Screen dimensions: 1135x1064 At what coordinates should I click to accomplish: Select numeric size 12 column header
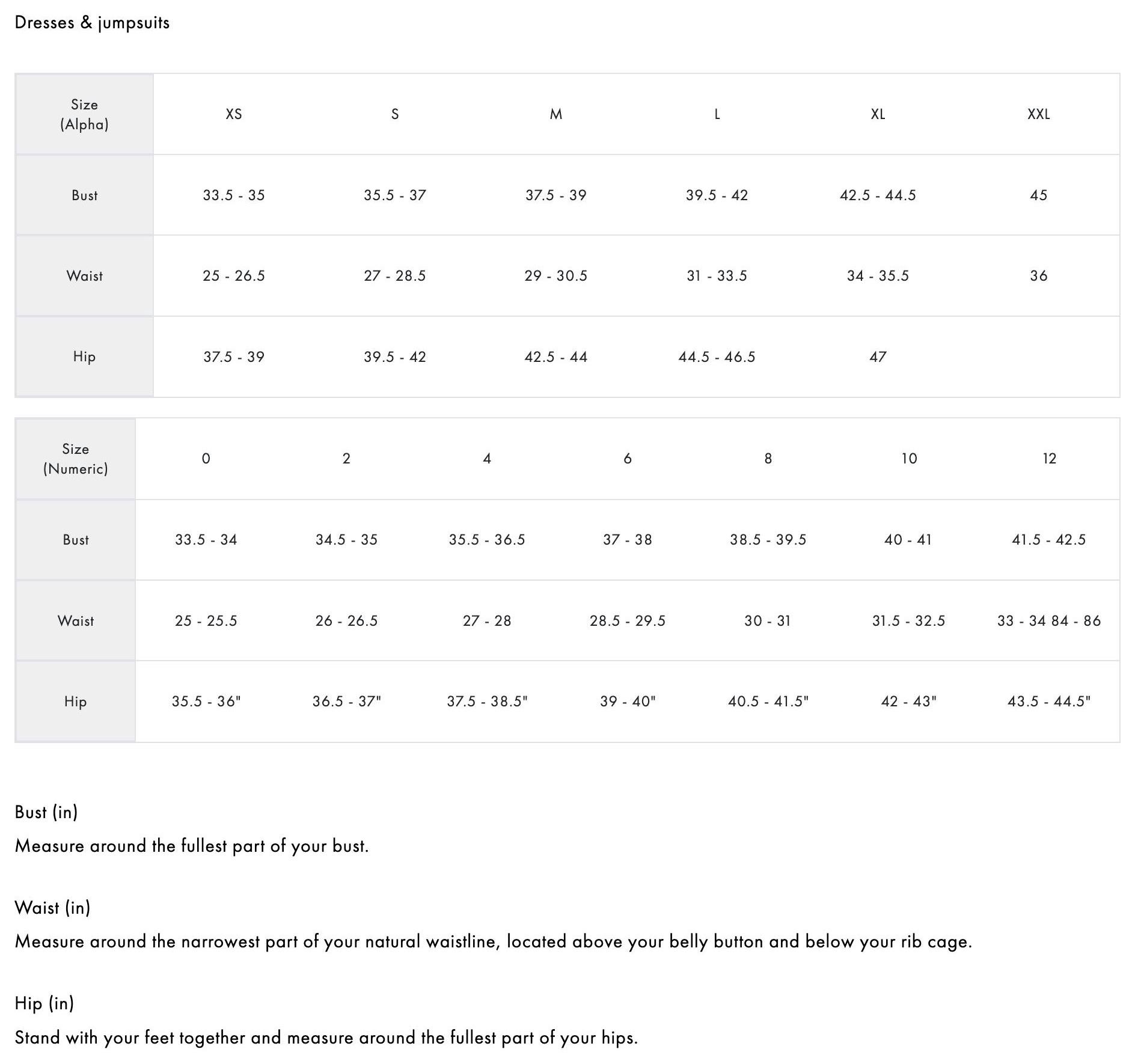(x=1049, y=459)
